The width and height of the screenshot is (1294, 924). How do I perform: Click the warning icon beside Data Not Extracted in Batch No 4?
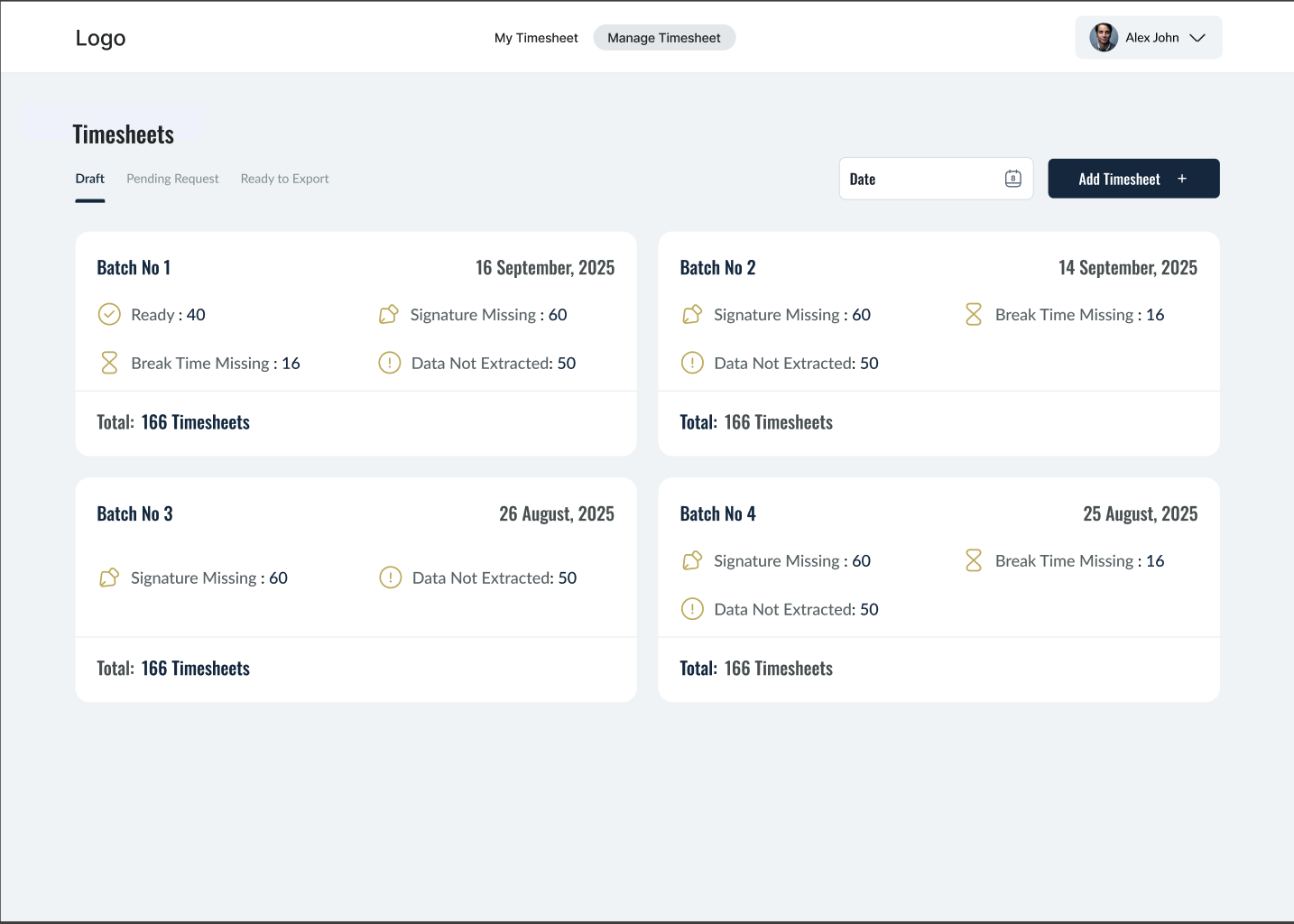pos(692,608)
